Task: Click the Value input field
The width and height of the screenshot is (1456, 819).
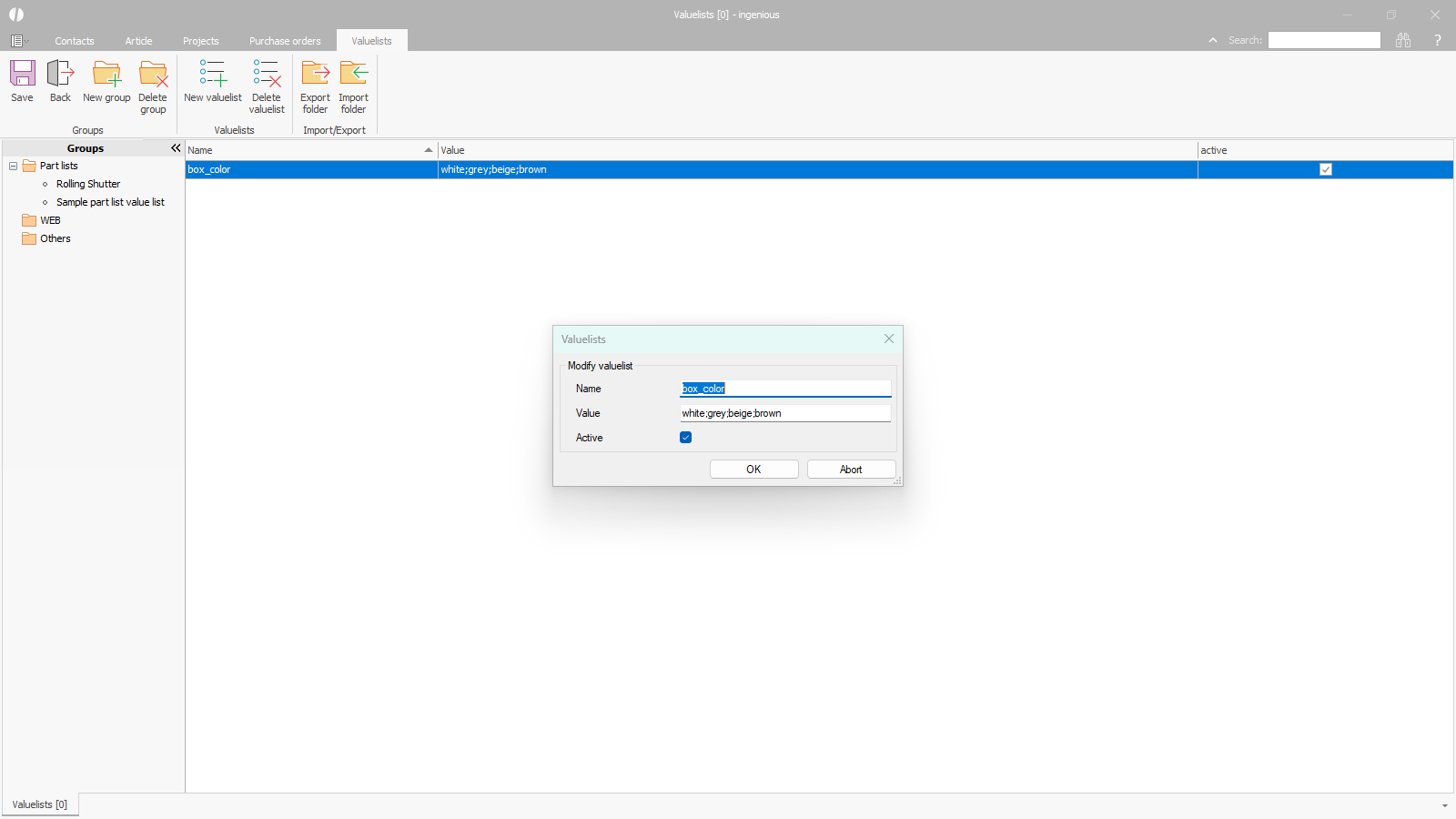Action: coord(785,413)
